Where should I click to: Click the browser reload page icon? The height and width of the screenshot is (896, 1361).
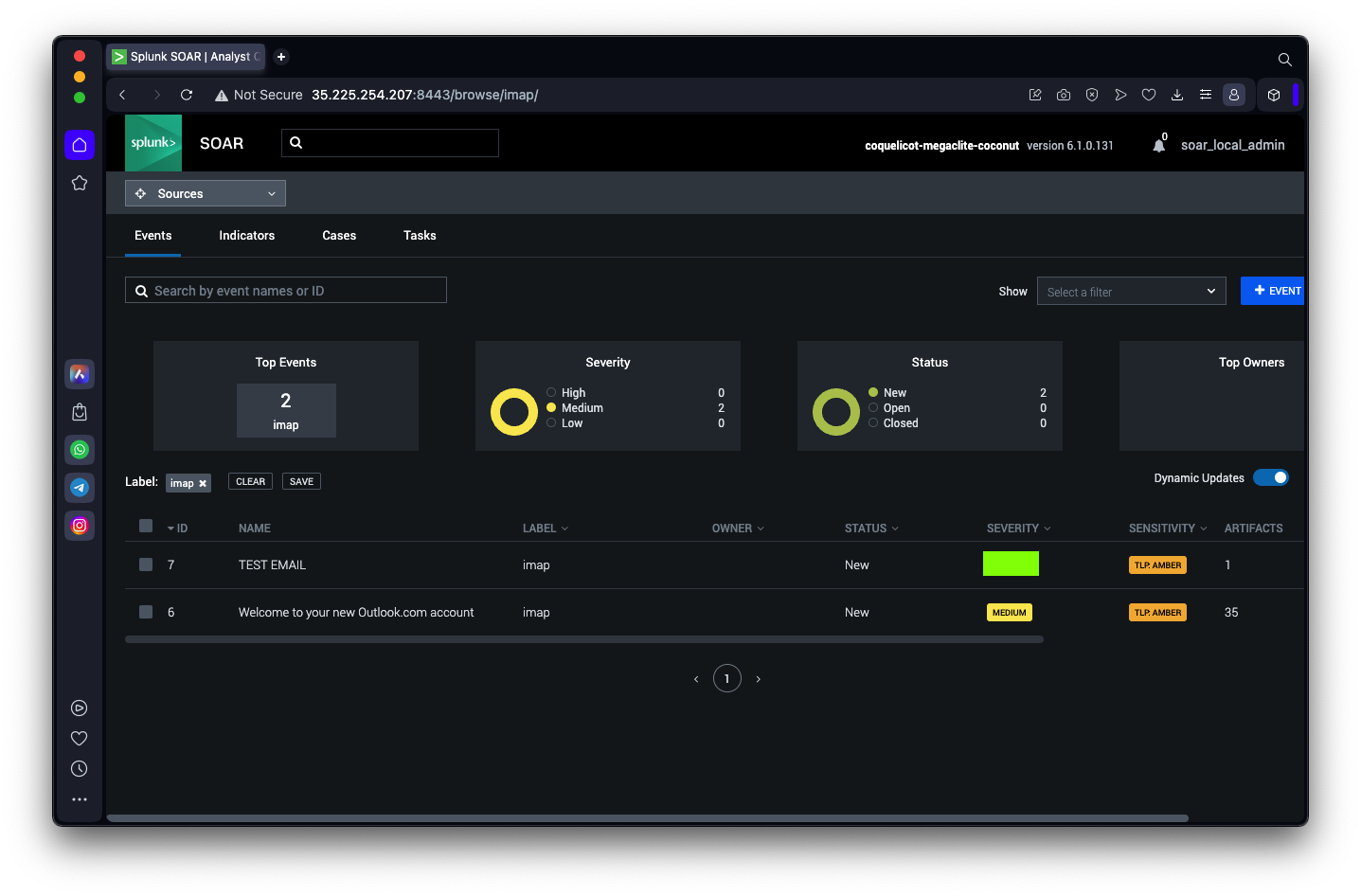(x=187, y=95)
